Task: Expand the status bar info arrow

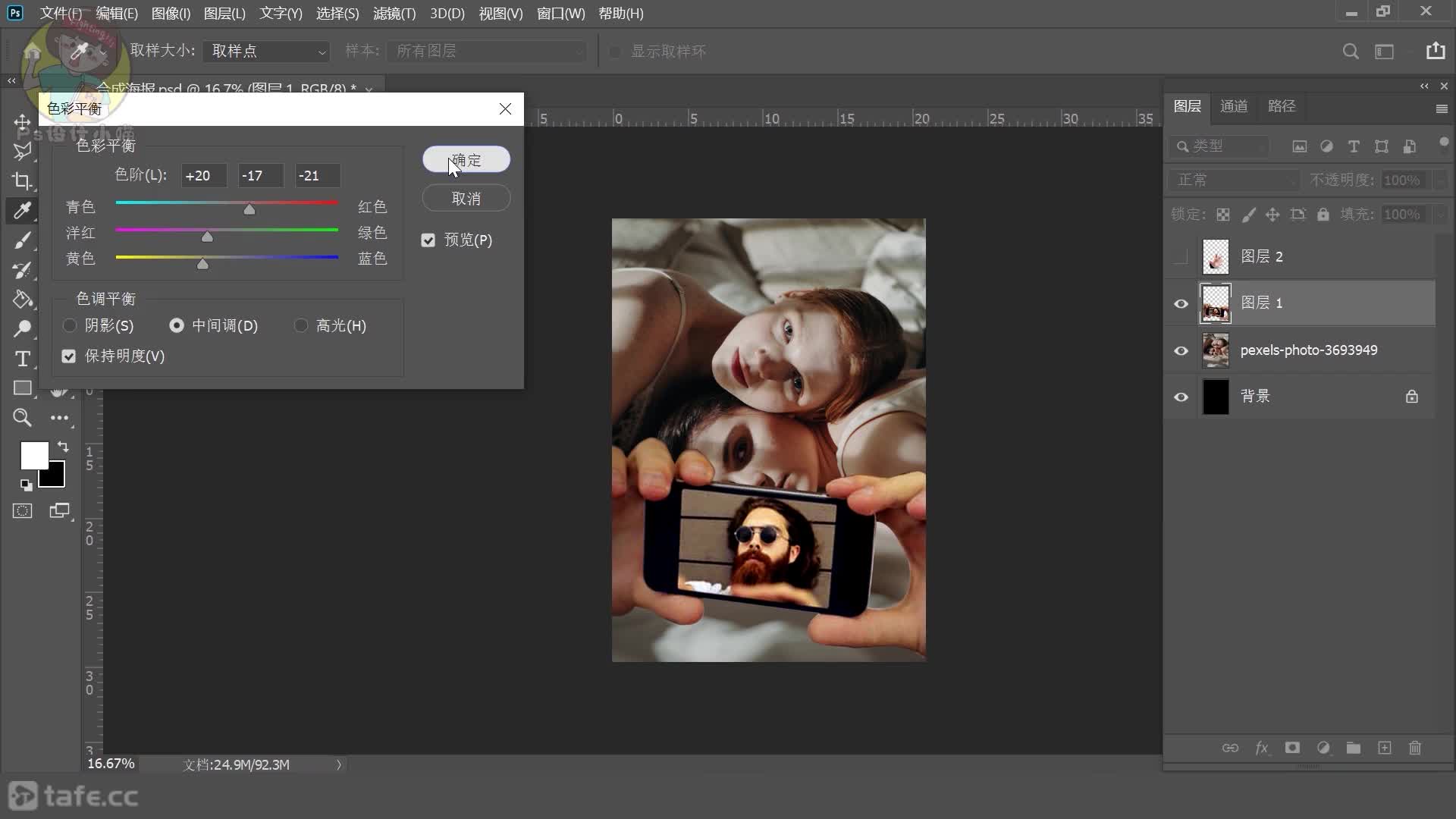Action: (339, 764)
